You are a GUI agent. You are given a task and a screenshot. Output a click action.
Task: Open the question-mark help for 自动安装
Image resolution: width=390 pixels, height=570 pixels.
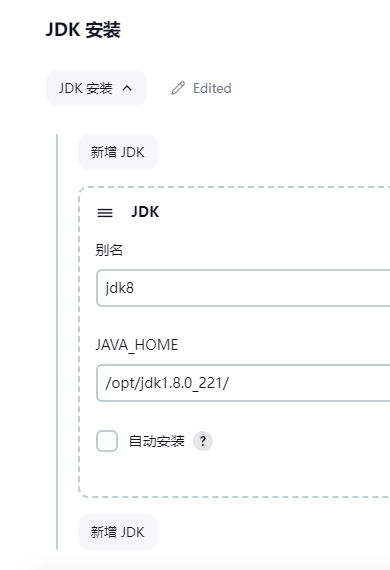(203, 441)
